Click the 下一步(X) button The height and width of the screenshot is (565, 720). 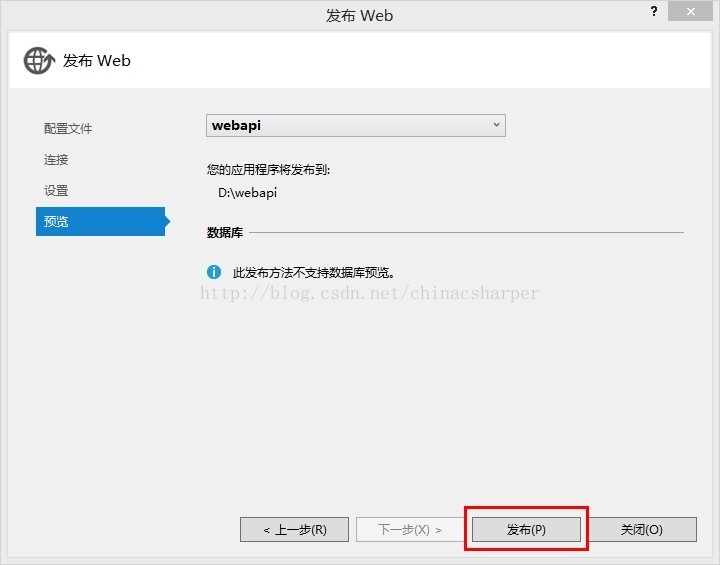pos(410,530)
